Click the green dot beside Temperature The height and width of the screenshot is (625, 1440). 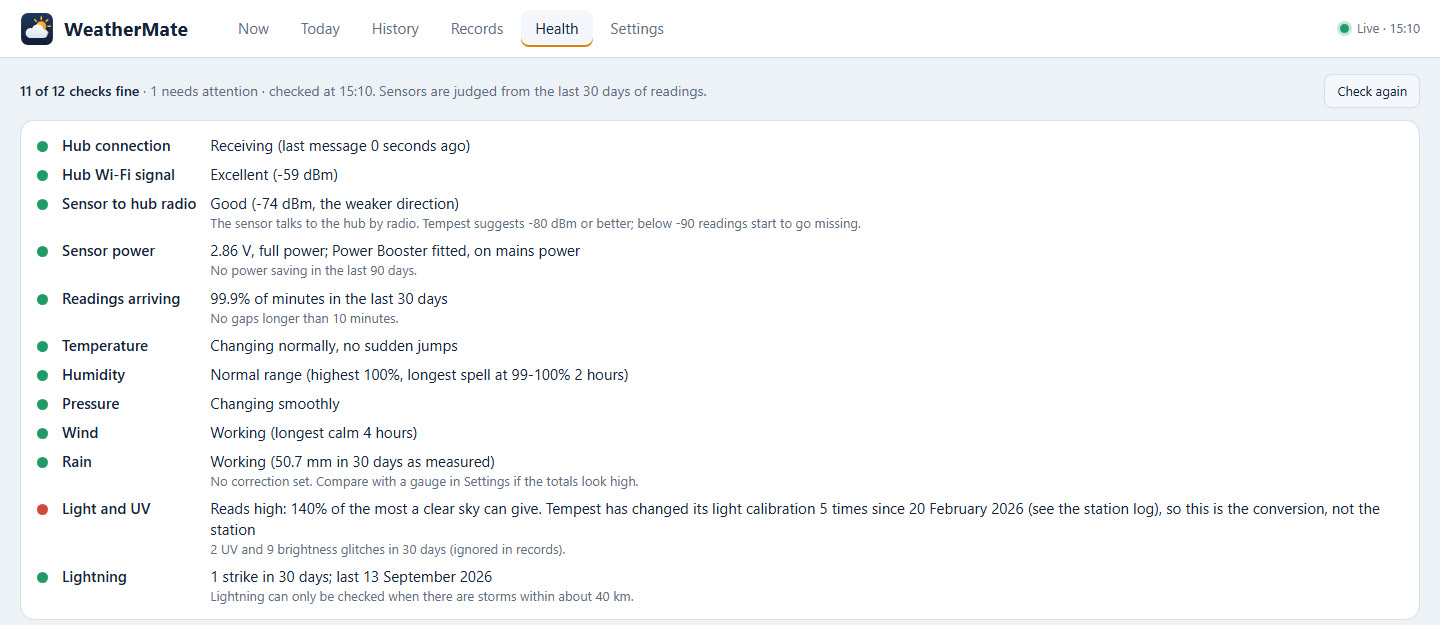tap(43, 346)
